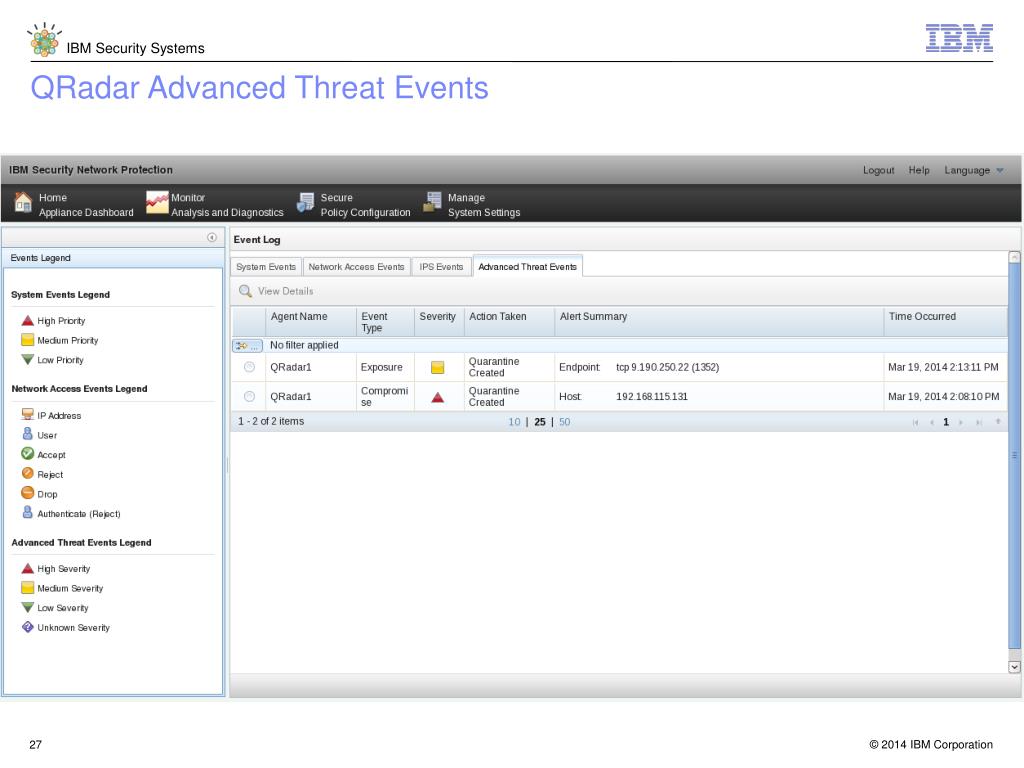
Task: Click the View Details magnifier icon
Action: pyautogui.click(x=246, y=291)
